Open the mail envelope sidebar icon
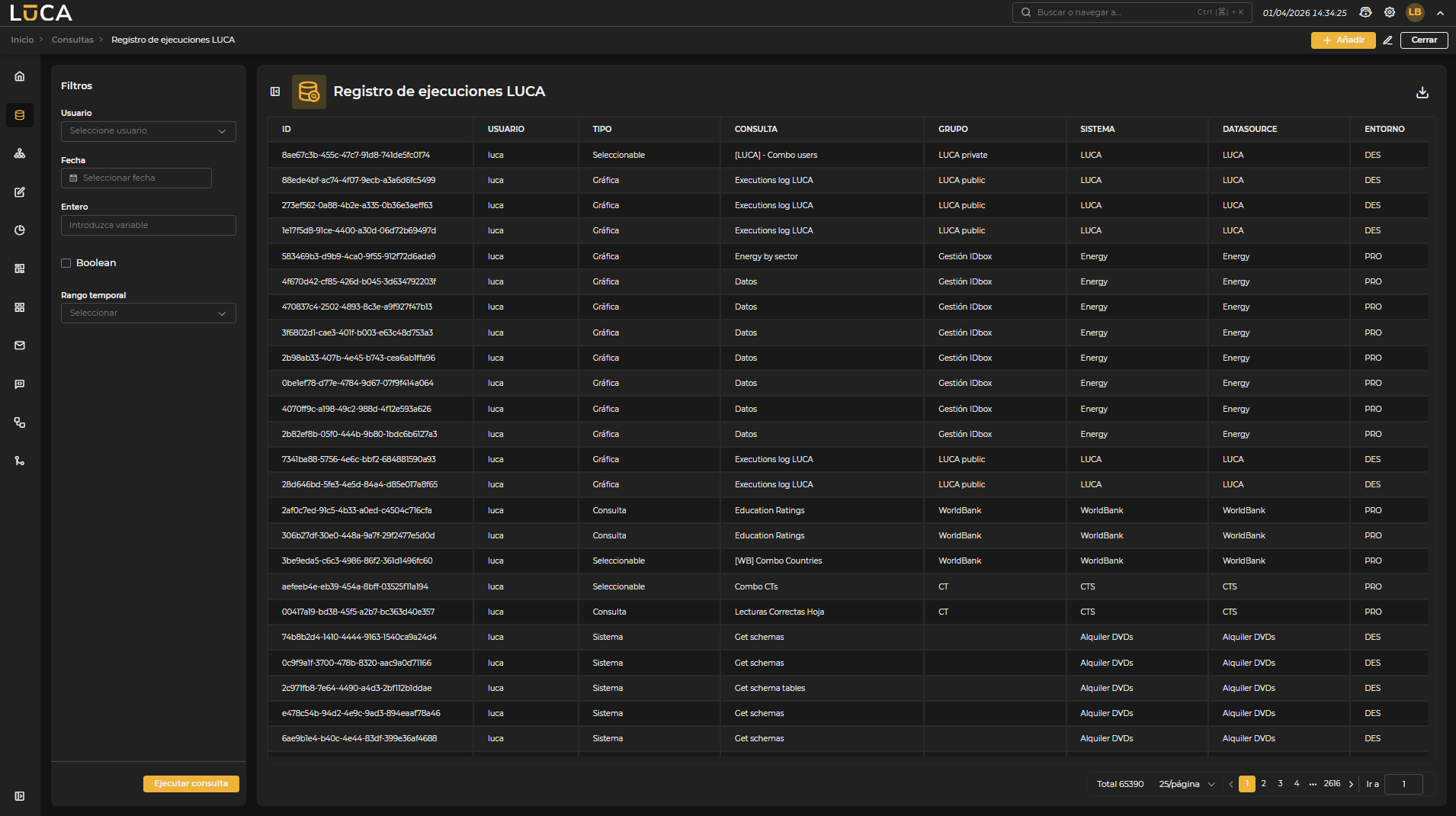Screen dimensions: 1456x816 (x=20, y=345)
